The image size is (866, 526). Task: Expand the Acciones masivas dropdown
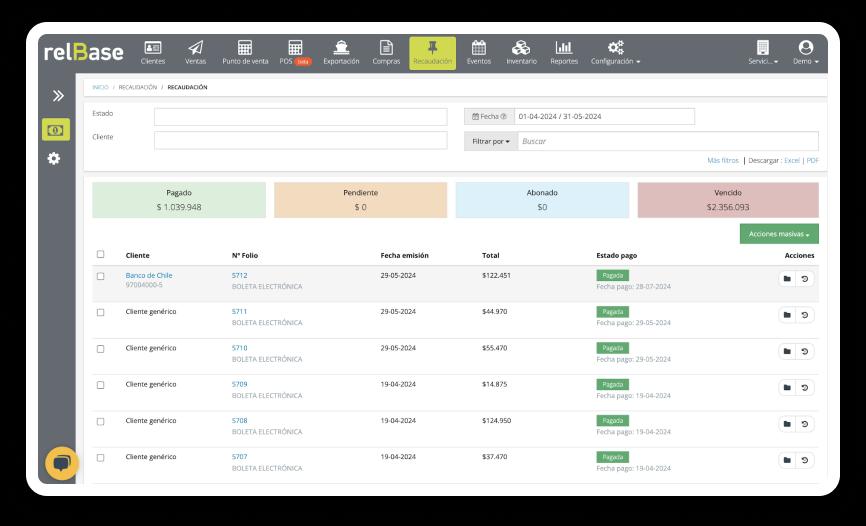(x=779, y=234)
